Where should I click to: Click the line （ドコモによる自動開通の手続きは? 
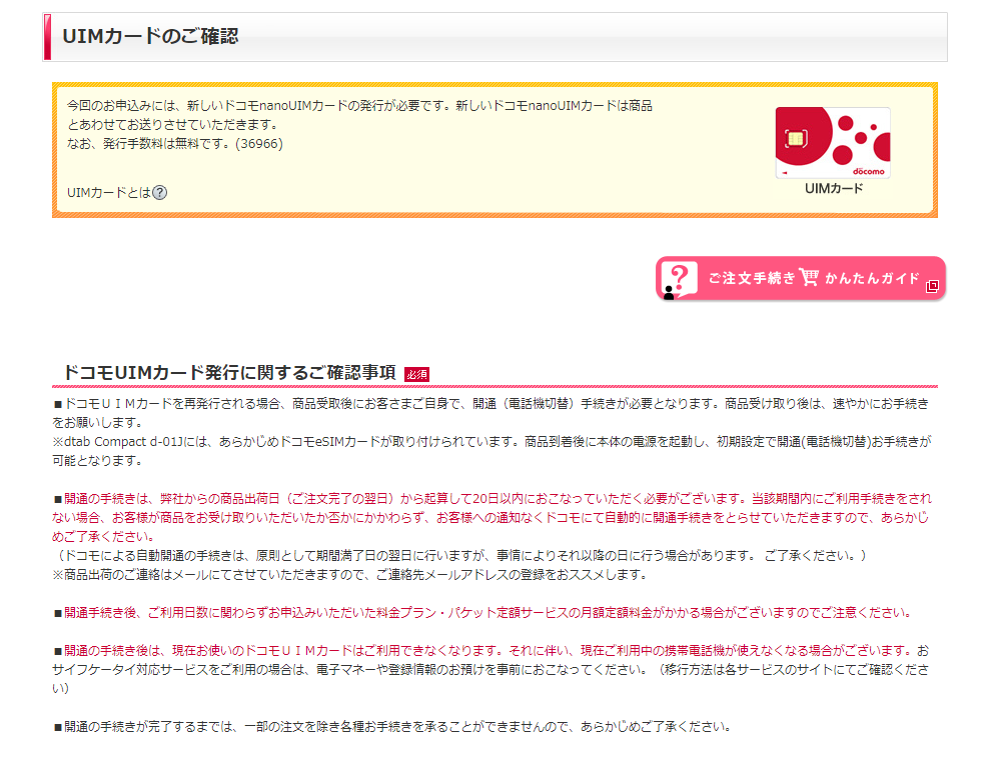(x=460, y=556)
